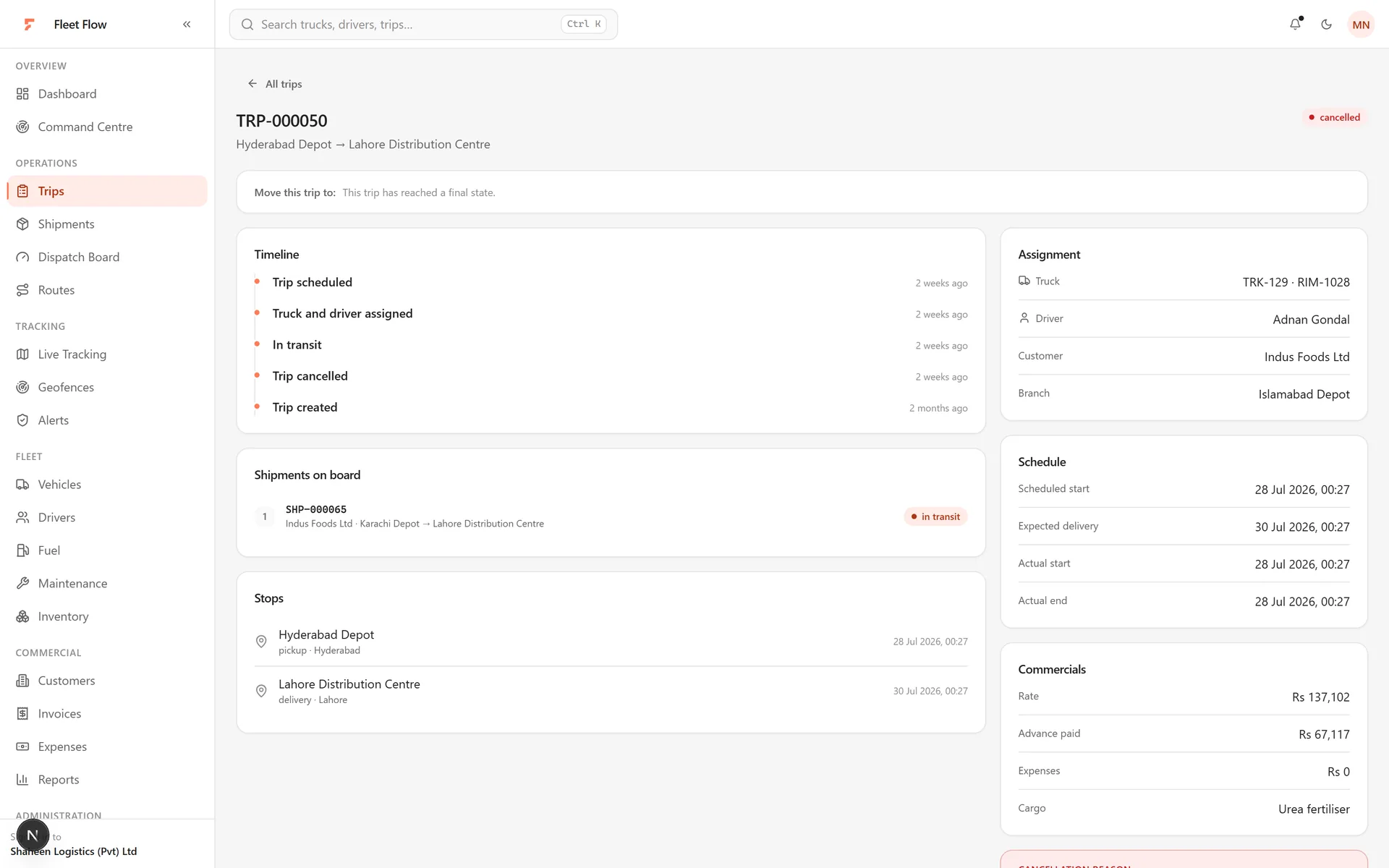Image resolution: width=1389 pixels, height=868 pixels.
Task: Click the Command Centre target icon
Action: (x=23, y=127)
